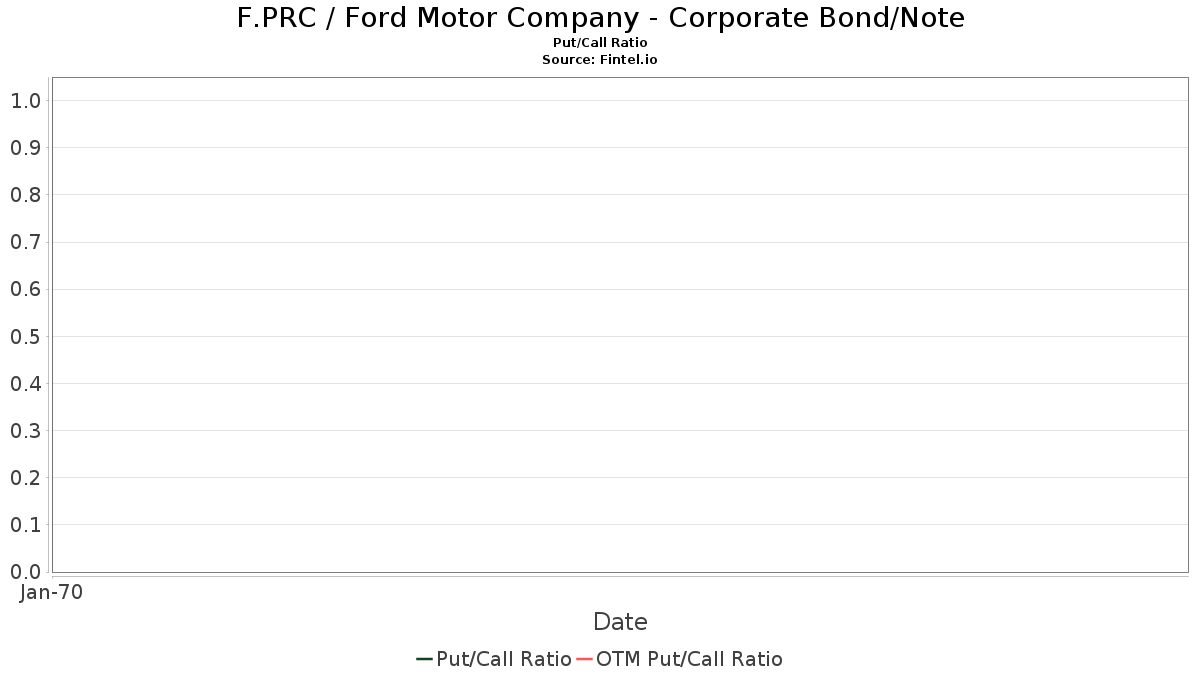Click the dark green Put/Call Ratio legend line
The image size is (1200, 675).
pyautogui.click(x=425, y=659)
